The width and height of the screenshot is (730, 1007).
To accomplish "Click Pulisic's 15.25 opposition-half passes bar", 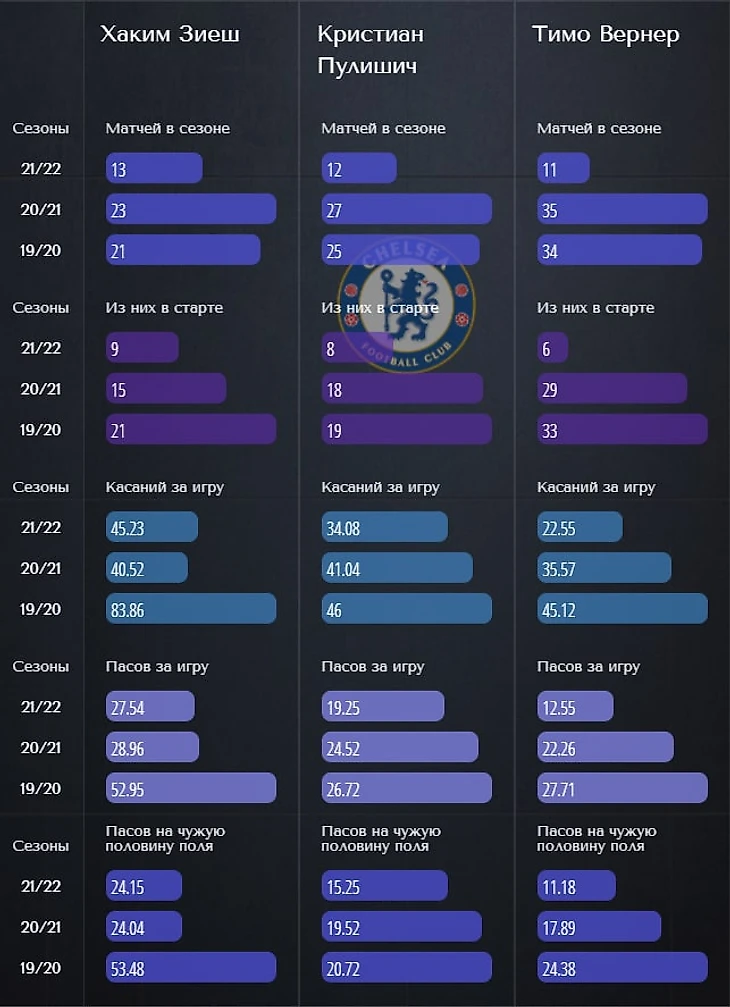I will click(x=384, y=886).
